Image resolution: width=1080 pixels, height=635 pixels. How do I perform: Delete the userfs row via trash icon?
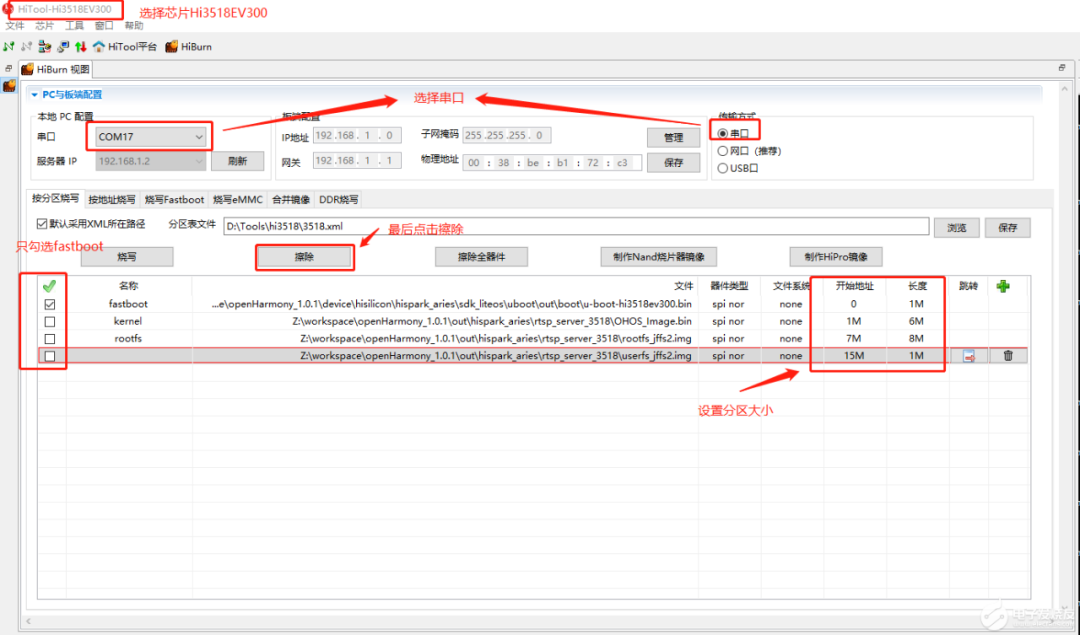[1008, 355]
